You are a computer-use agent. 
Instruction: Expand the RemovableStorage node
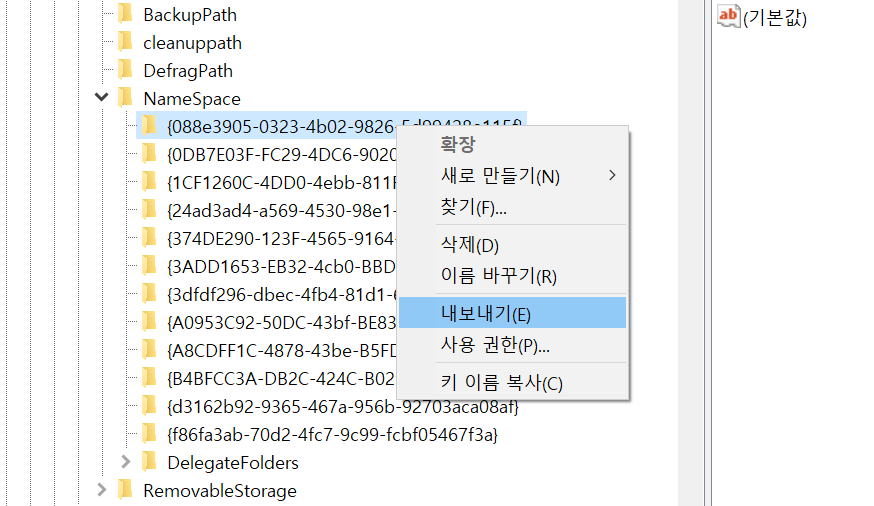point(101,490)
